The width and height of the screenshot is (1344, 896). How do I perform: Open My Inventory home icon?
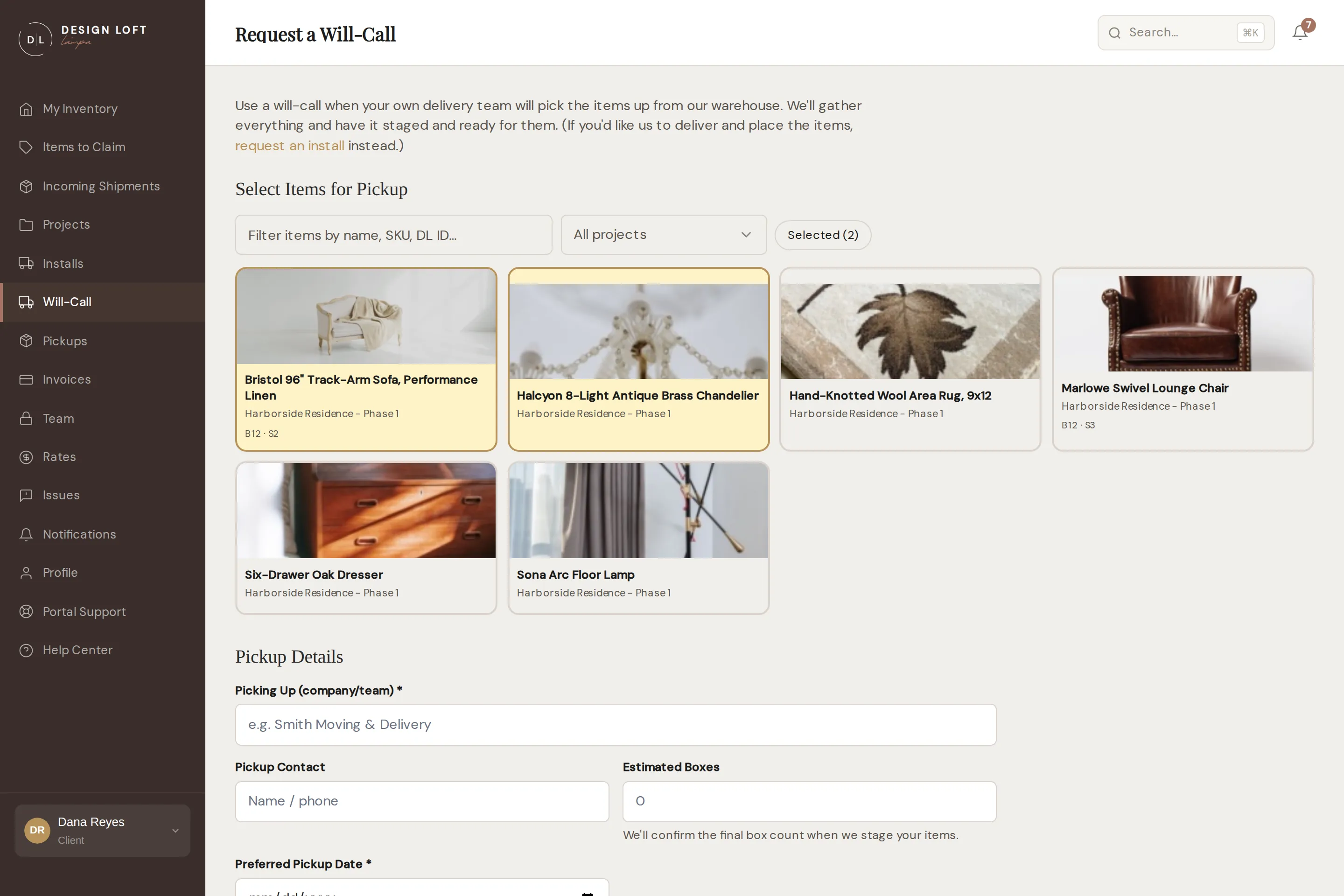coord(26,109)
